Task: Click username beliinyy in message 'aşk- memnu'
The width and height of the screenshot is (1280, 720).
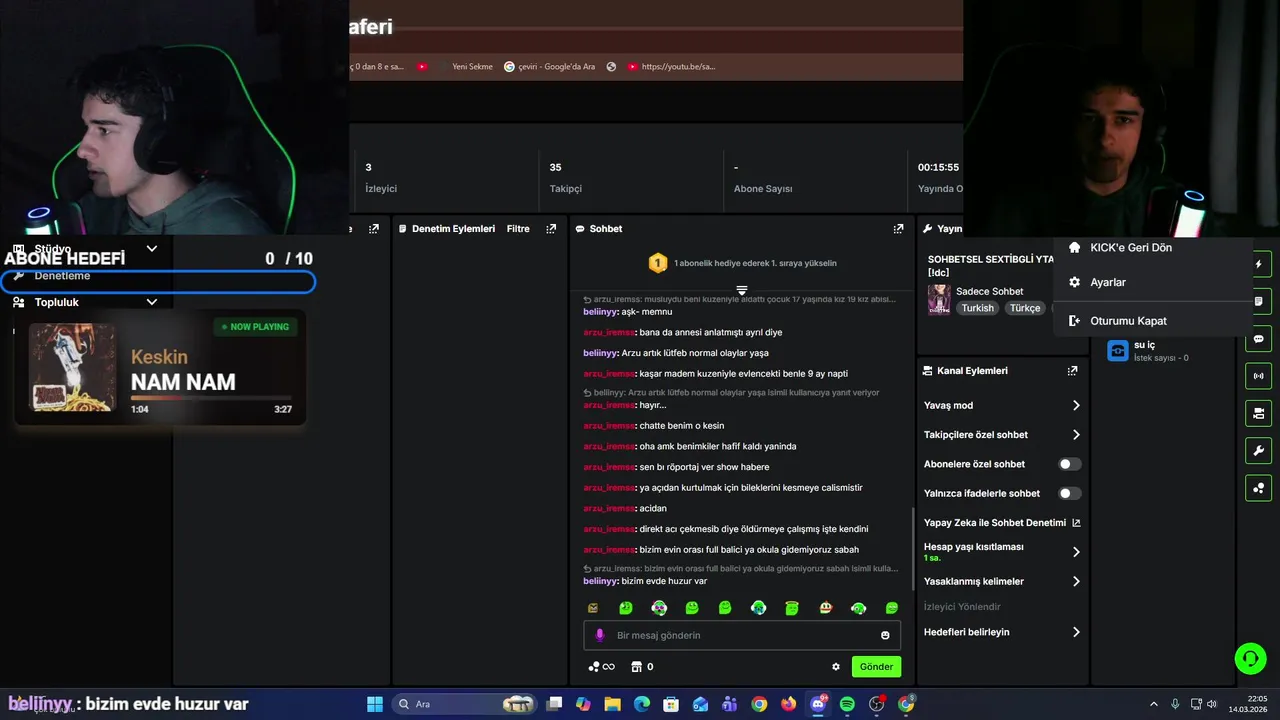Action: coord(600,312)
